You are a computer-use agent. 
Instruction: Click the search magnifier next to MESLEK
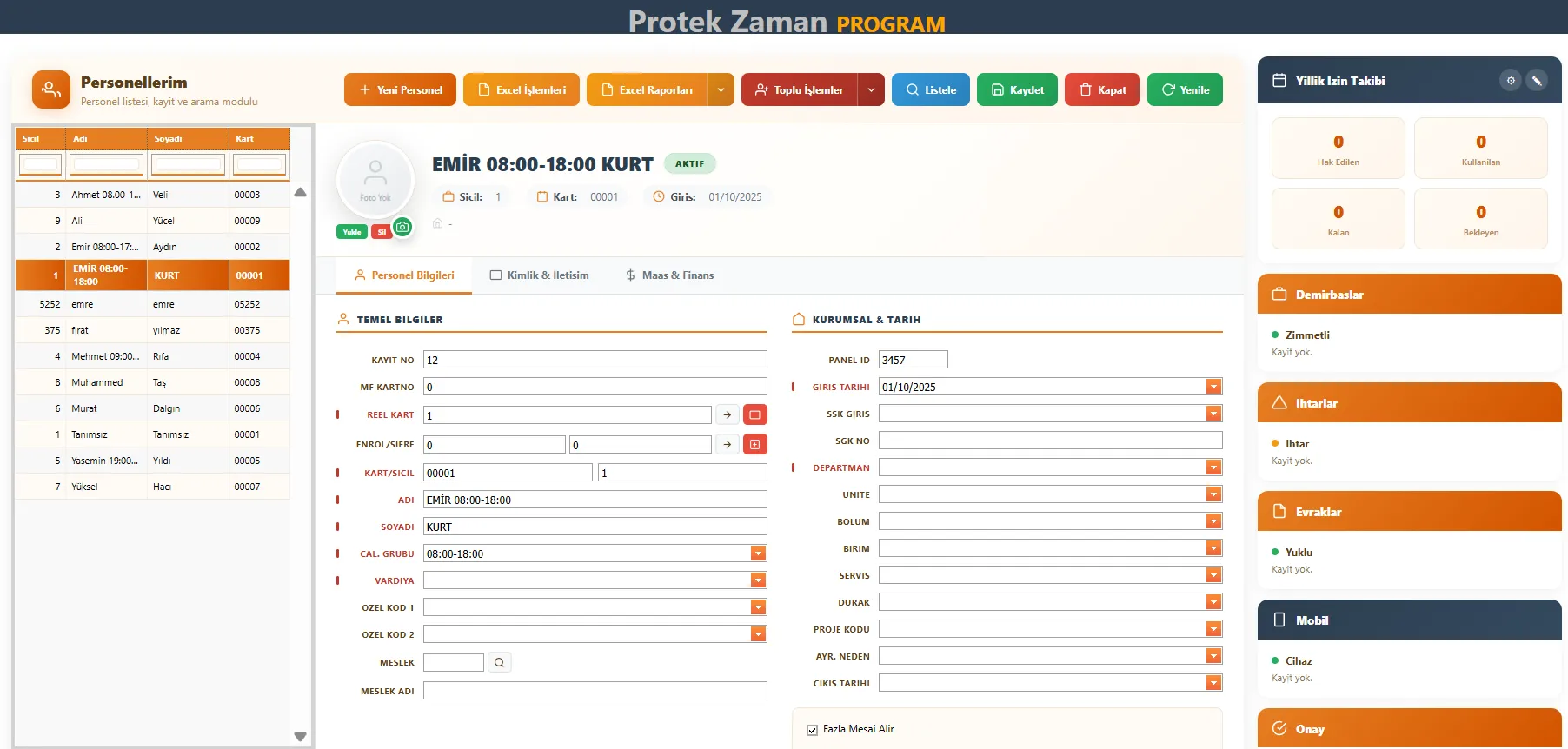pos(499,663)
